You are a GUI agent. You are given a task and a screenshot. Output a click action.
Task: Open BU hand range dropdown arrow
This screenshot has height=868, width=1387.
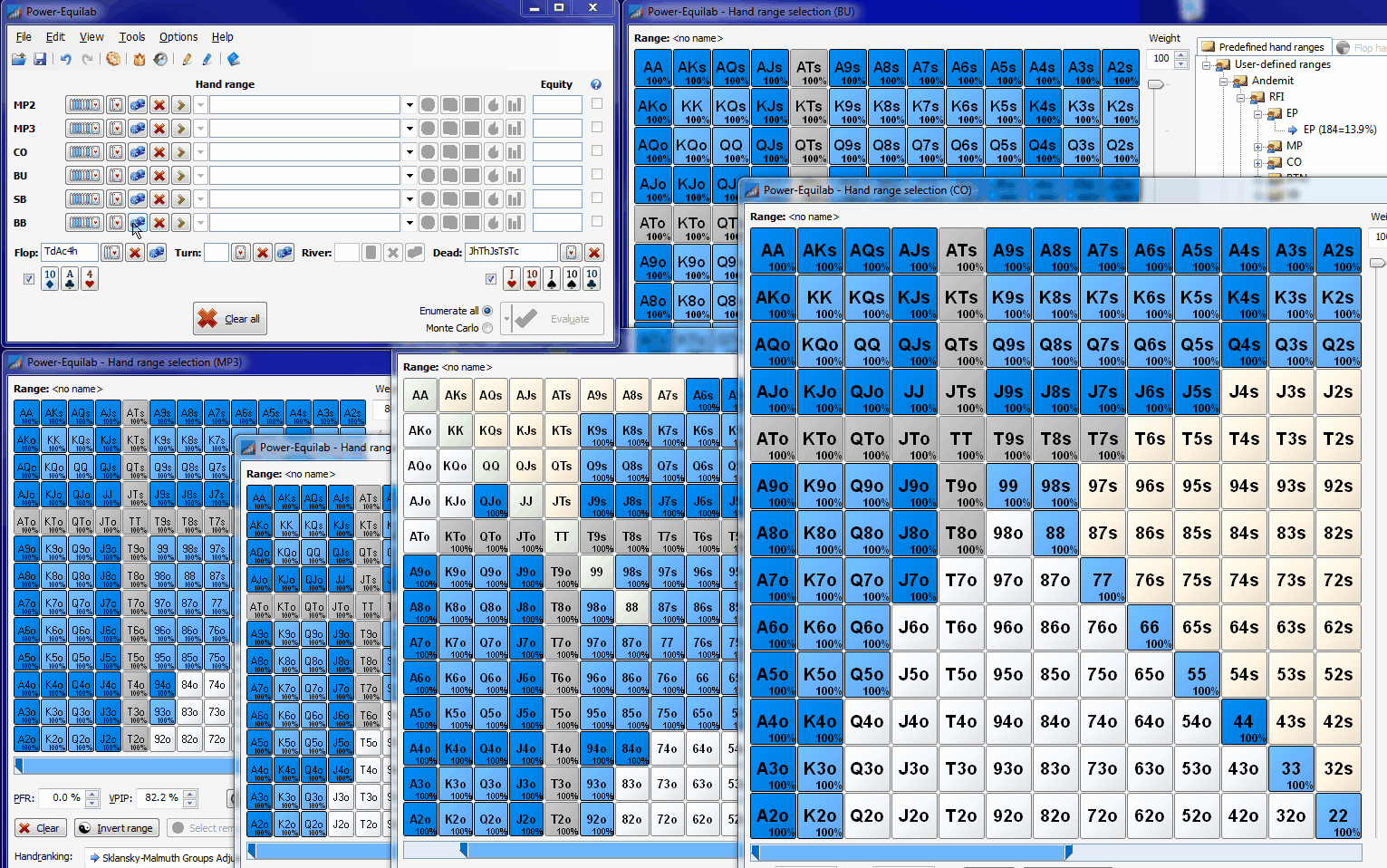[x=409, y=176]
